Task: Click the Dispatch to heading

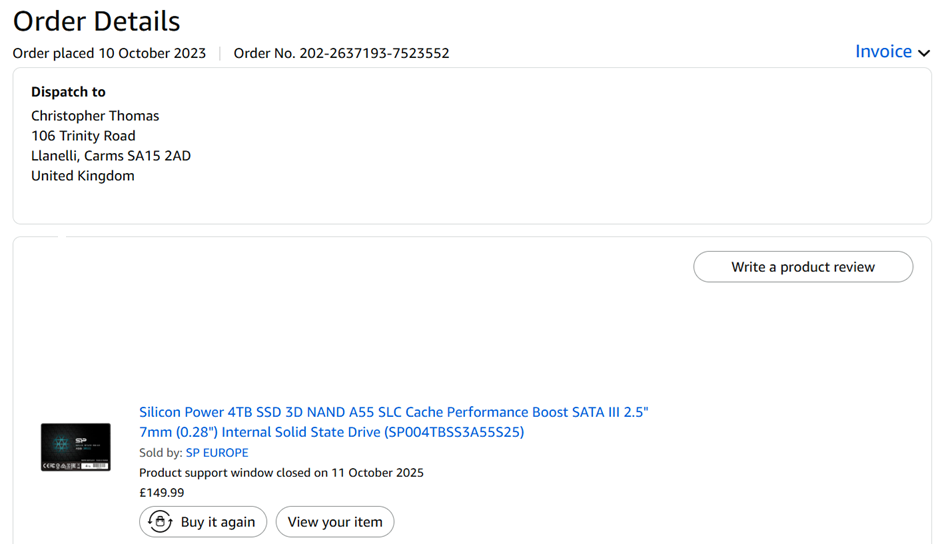Action: tap(68, 92)
